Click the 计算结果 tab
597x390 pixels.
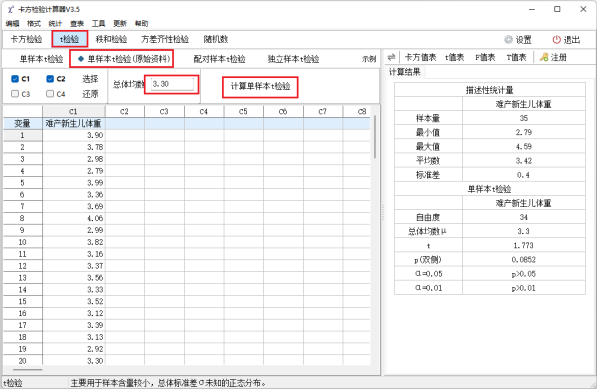[404, 72]
